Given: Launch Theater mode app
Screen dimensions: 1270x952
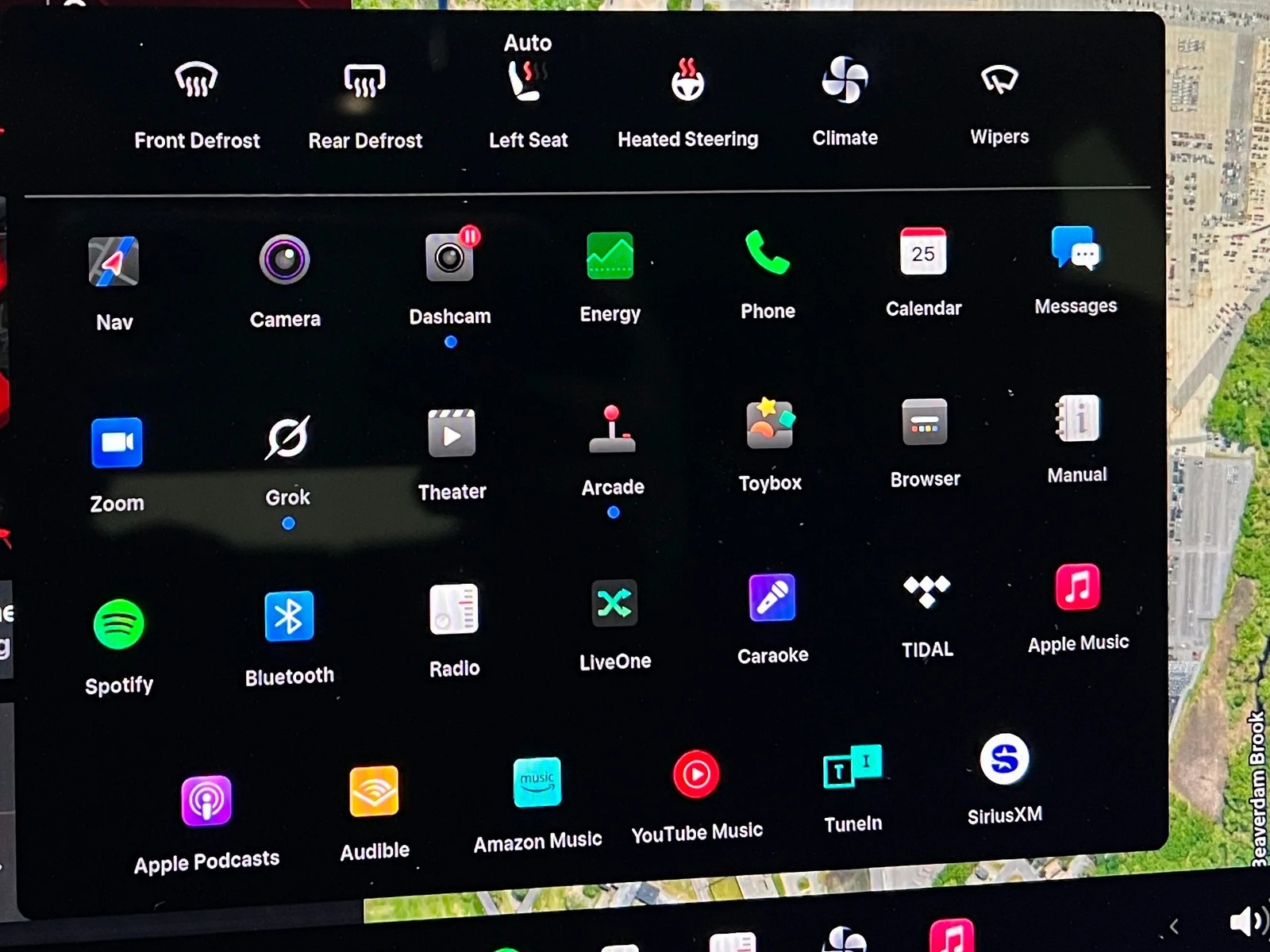Looking at the screenshot, I should pyautogui.click(x=452, y=434).
